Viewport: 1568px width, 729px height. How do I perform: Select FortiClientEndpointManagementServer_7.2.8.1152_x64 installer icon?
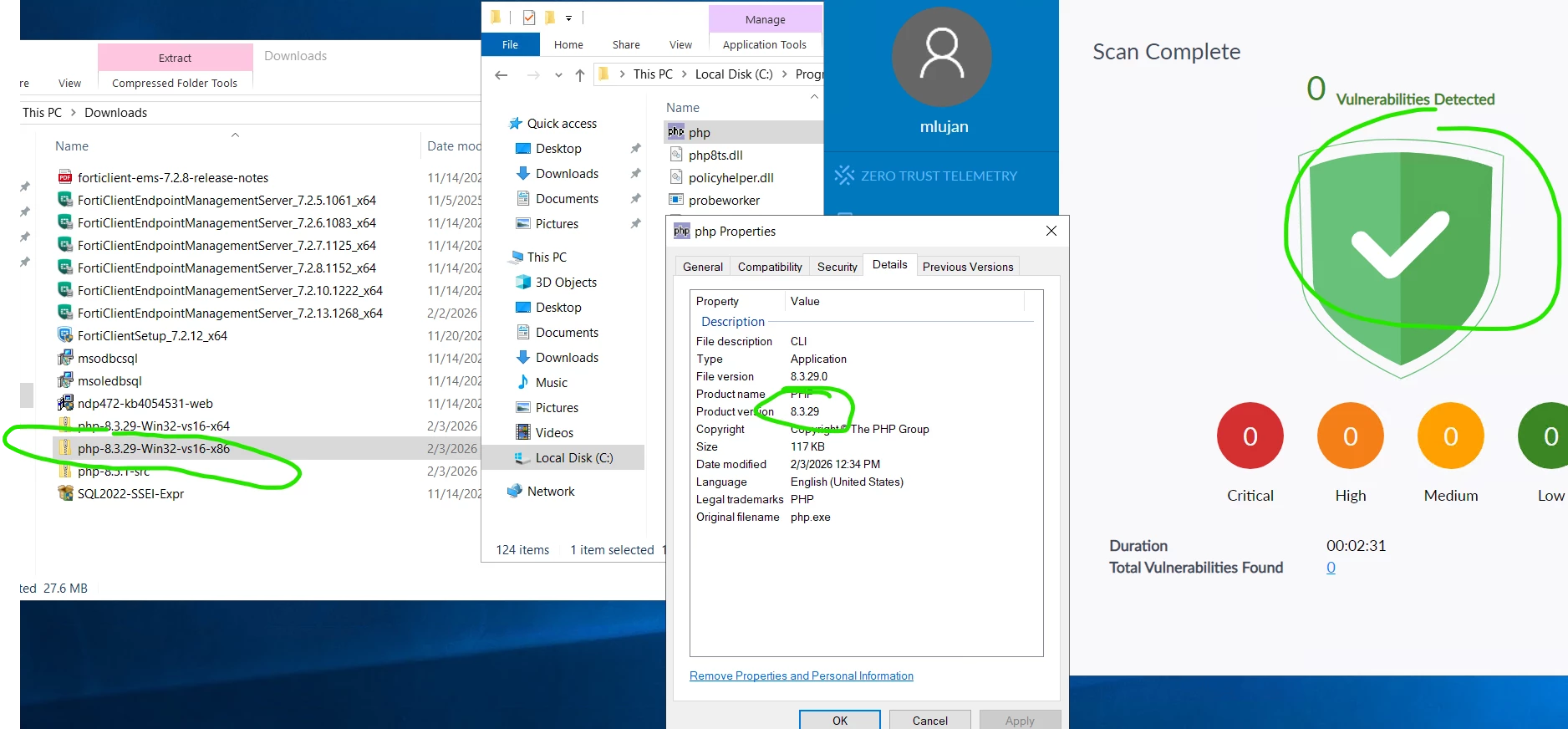64,268
